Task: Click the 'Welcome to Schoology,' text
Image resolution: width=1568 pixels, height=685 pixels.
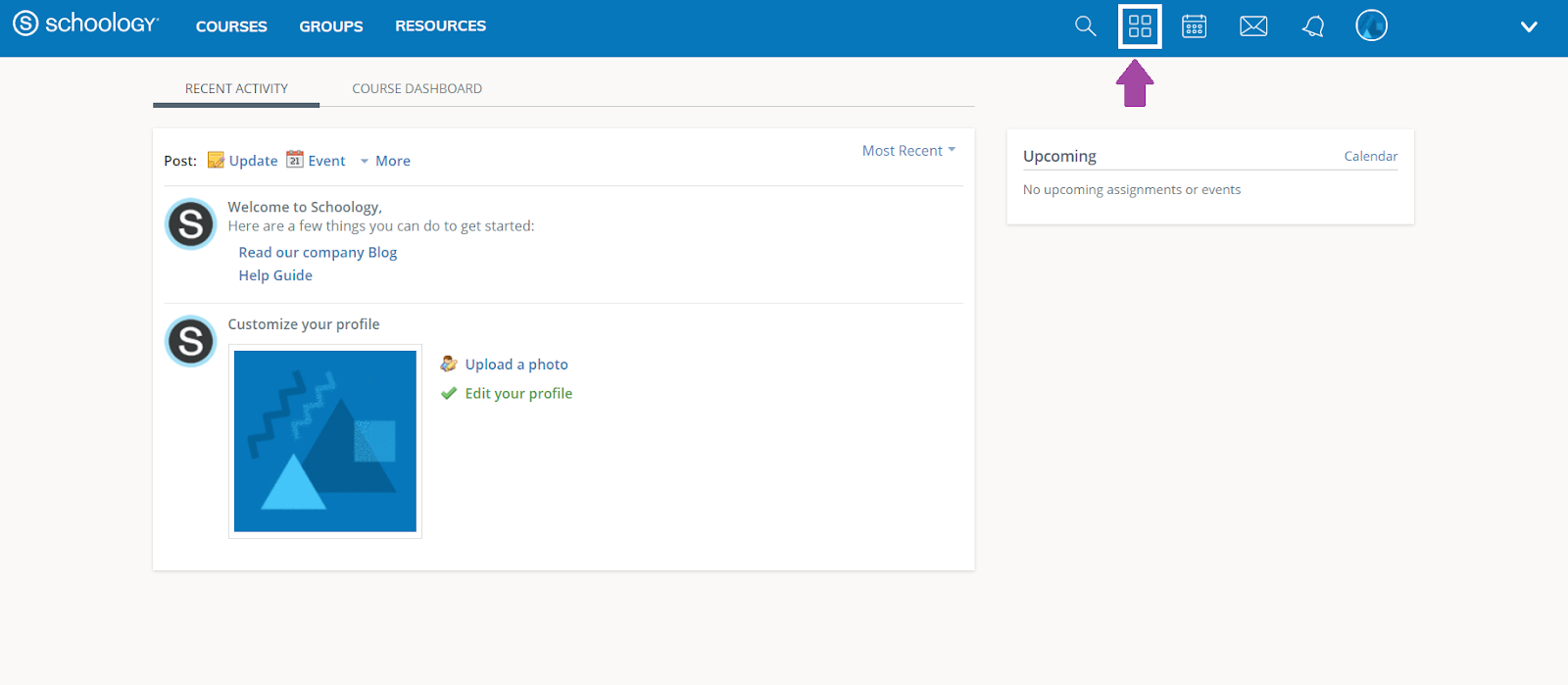Action: (305, 207)
